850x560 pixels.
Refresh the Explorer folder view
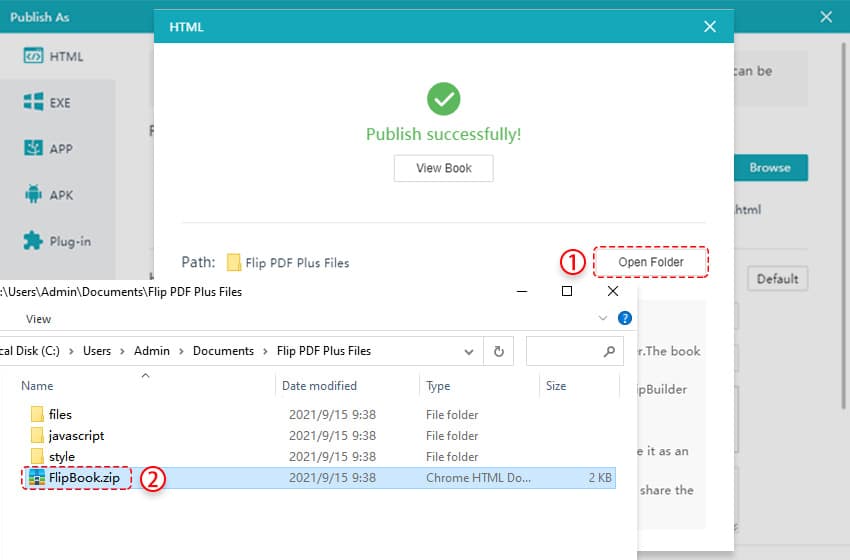pos(499,351)
